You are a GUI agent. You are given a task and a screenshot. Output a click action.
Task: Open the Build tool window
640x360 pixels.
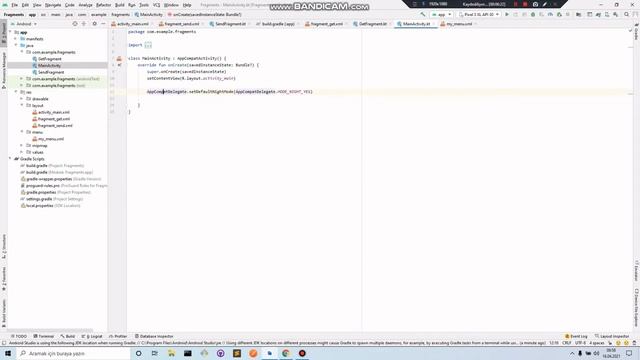pyautogui.click(x=68, y=336)
